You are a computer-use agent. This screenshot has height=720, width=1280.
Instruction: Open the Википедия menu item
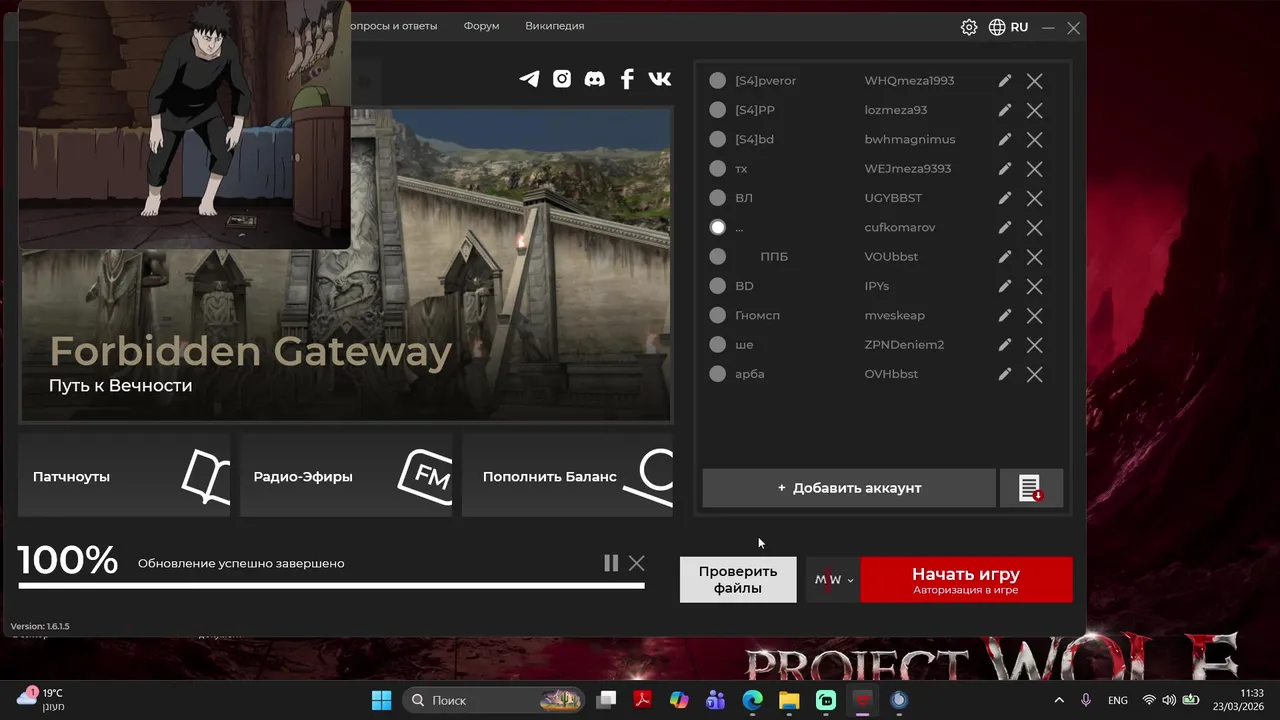point(554,26)
